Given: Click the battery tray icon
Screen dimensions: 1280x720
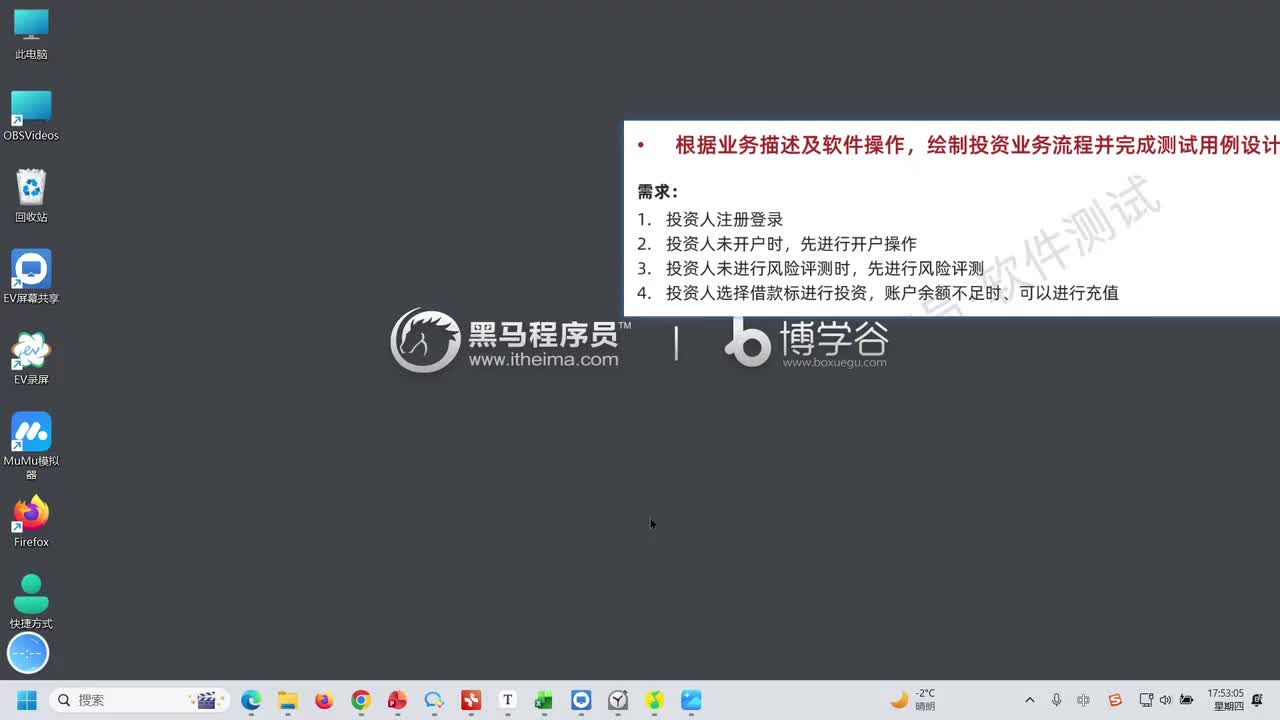Looking at the screenshot, I should (1186, 700).
